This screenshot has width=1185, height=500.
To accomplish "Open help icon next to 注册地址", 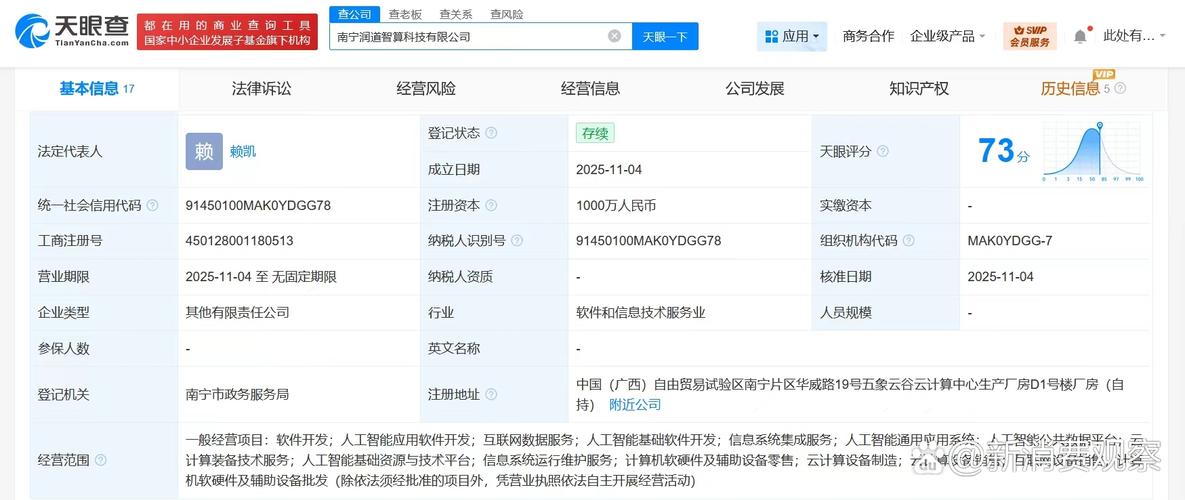I will 491,394.
